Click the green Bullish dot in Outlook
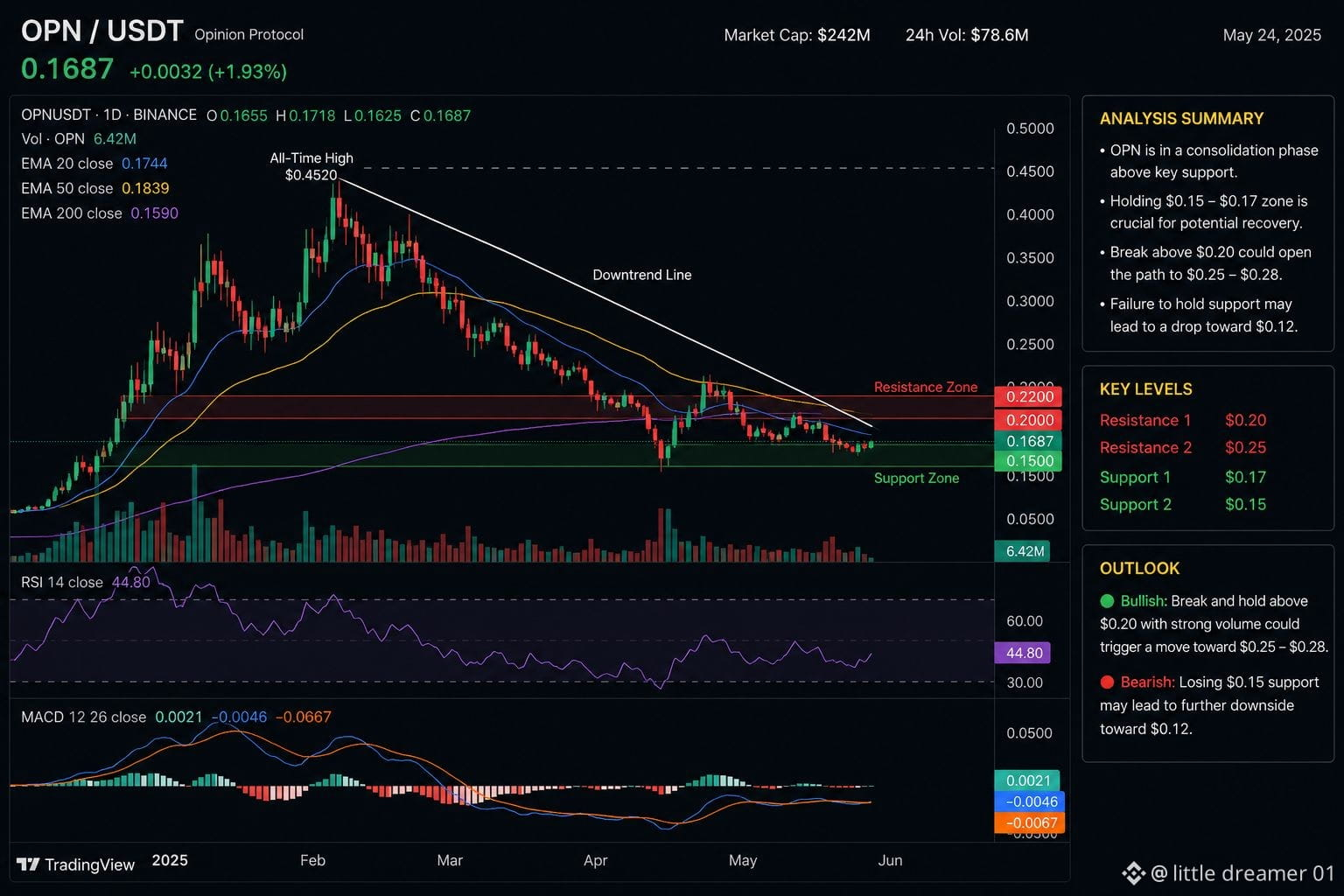This screenshot has width=1344, height=896. pyautogui.click(x=1107, y=601)
